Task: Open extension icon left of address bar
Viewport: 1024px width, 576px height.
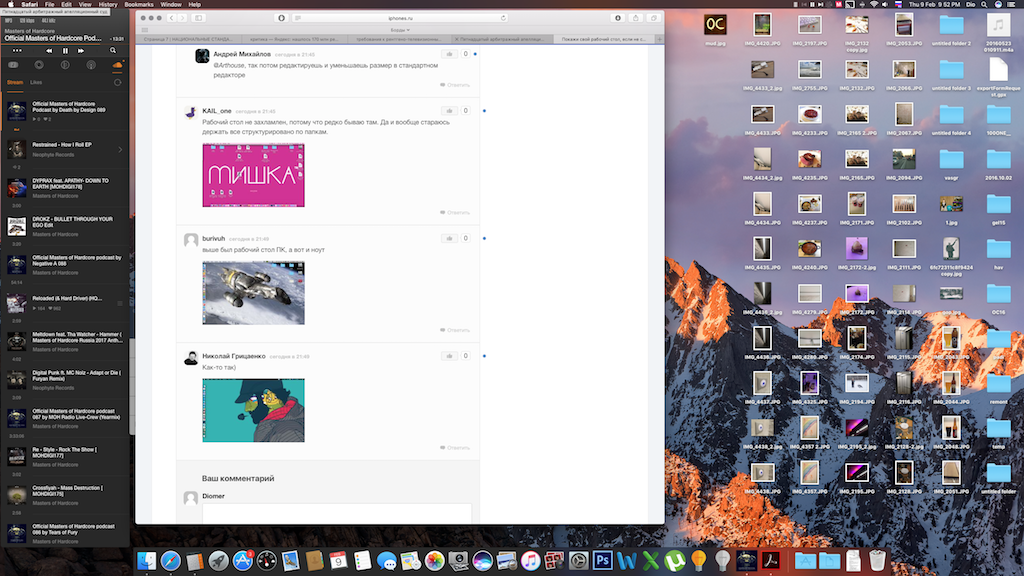Action: click(x=281, y=18)
